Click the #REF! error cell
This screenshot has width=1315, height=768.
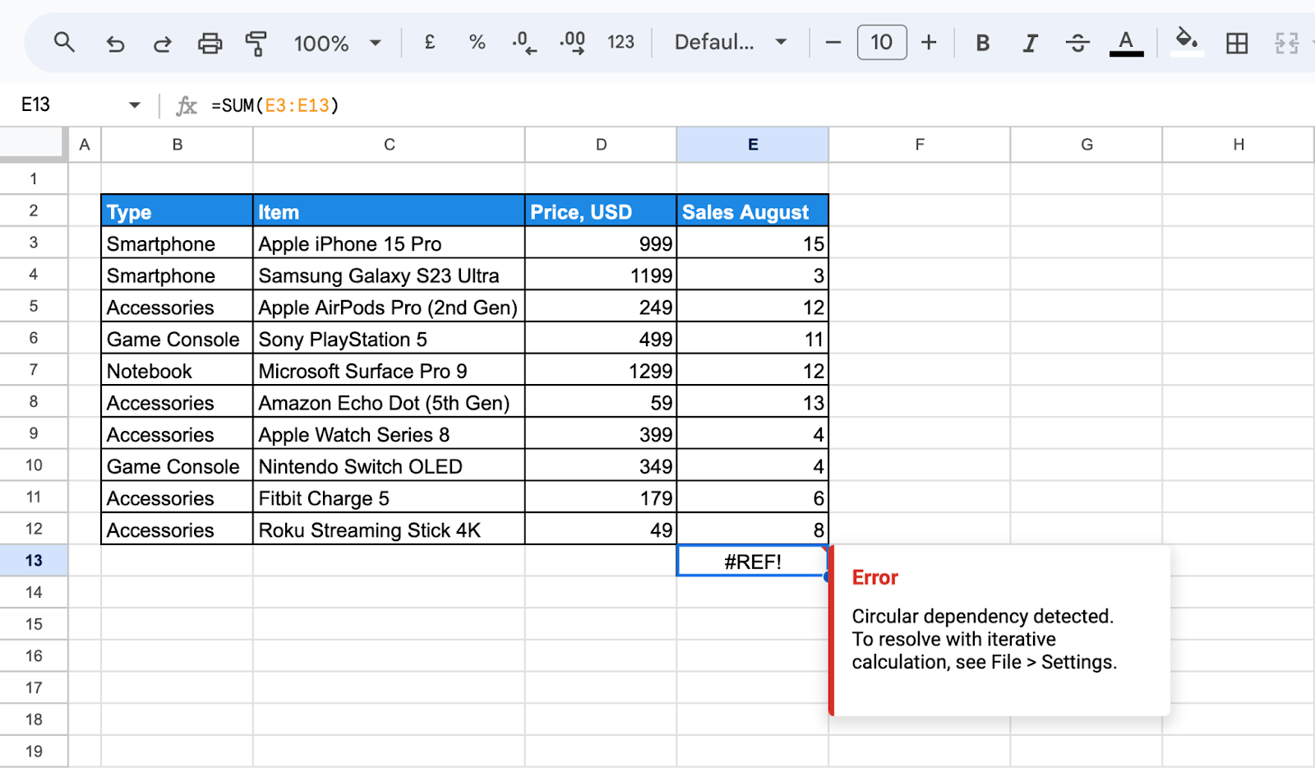(x=753, y=561)
